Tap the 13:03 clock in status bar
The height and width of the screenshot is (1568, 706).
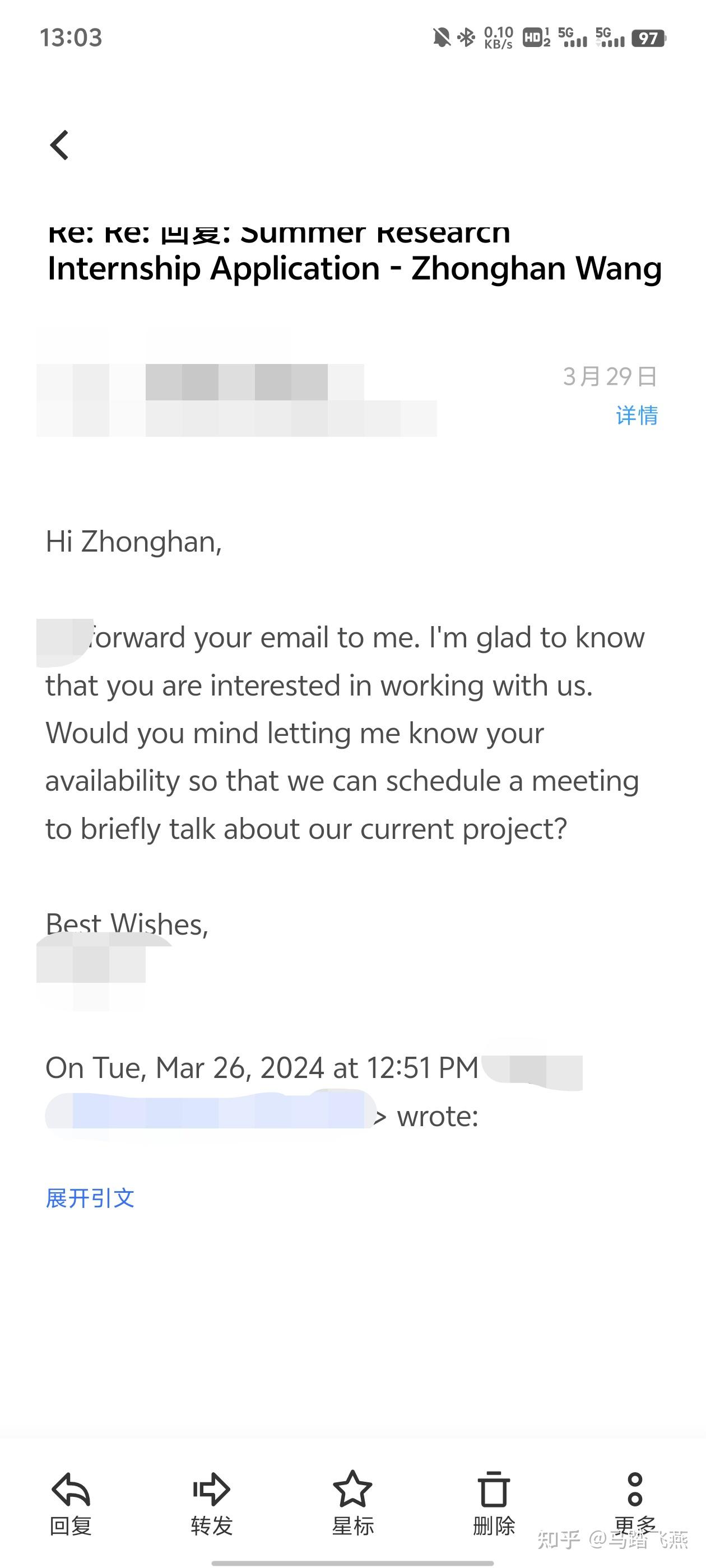point(71,38)
